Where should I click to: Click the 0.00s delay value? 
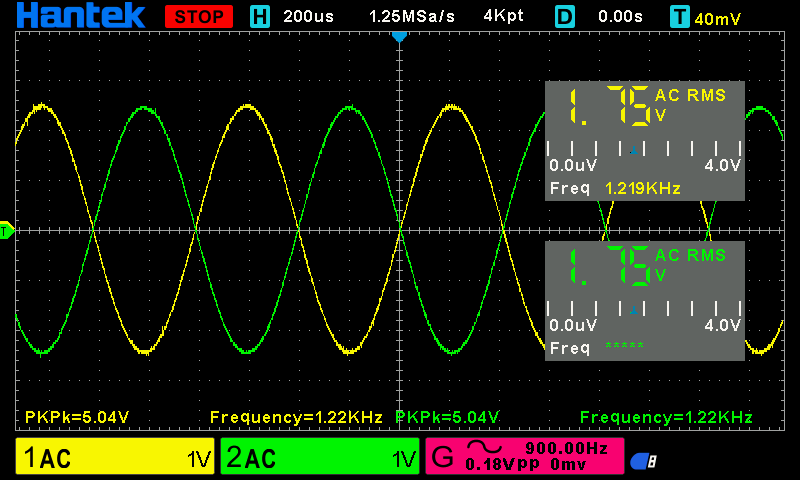[620, 16]
